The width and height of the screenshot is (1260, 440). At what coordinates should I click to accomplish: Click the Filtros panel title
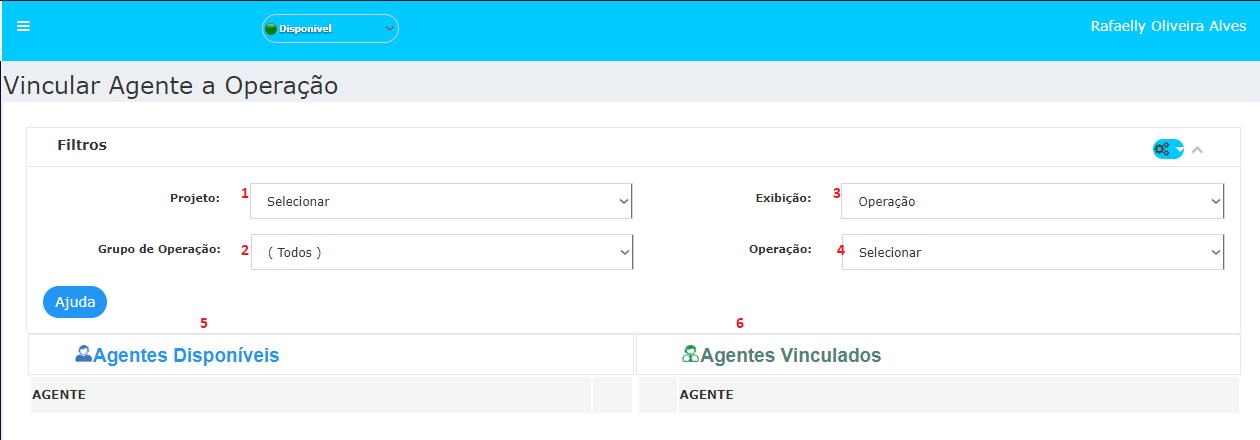[82, 145]
